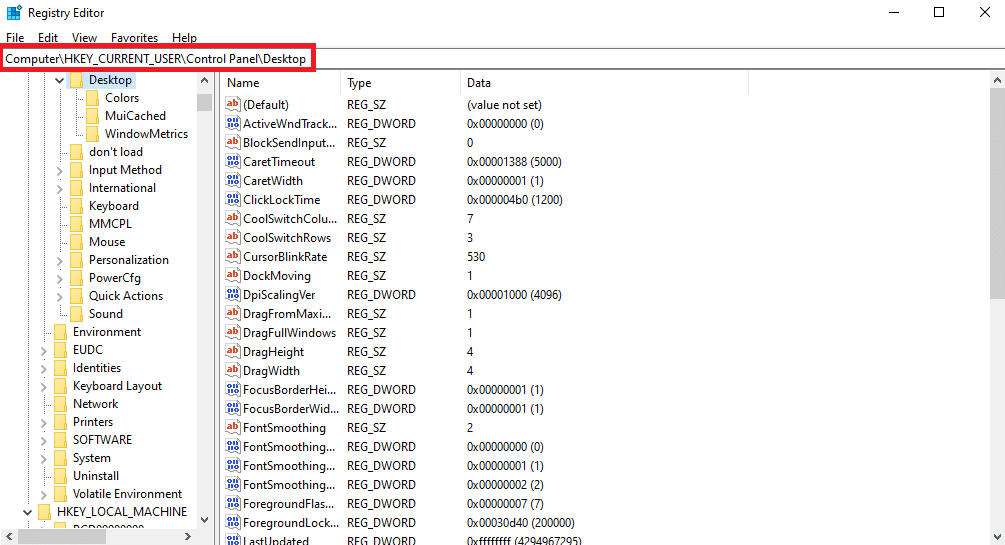Select the DragFromMaxi... value name
The width and height of the screenshot is (1005, 545).
[287, 314]
